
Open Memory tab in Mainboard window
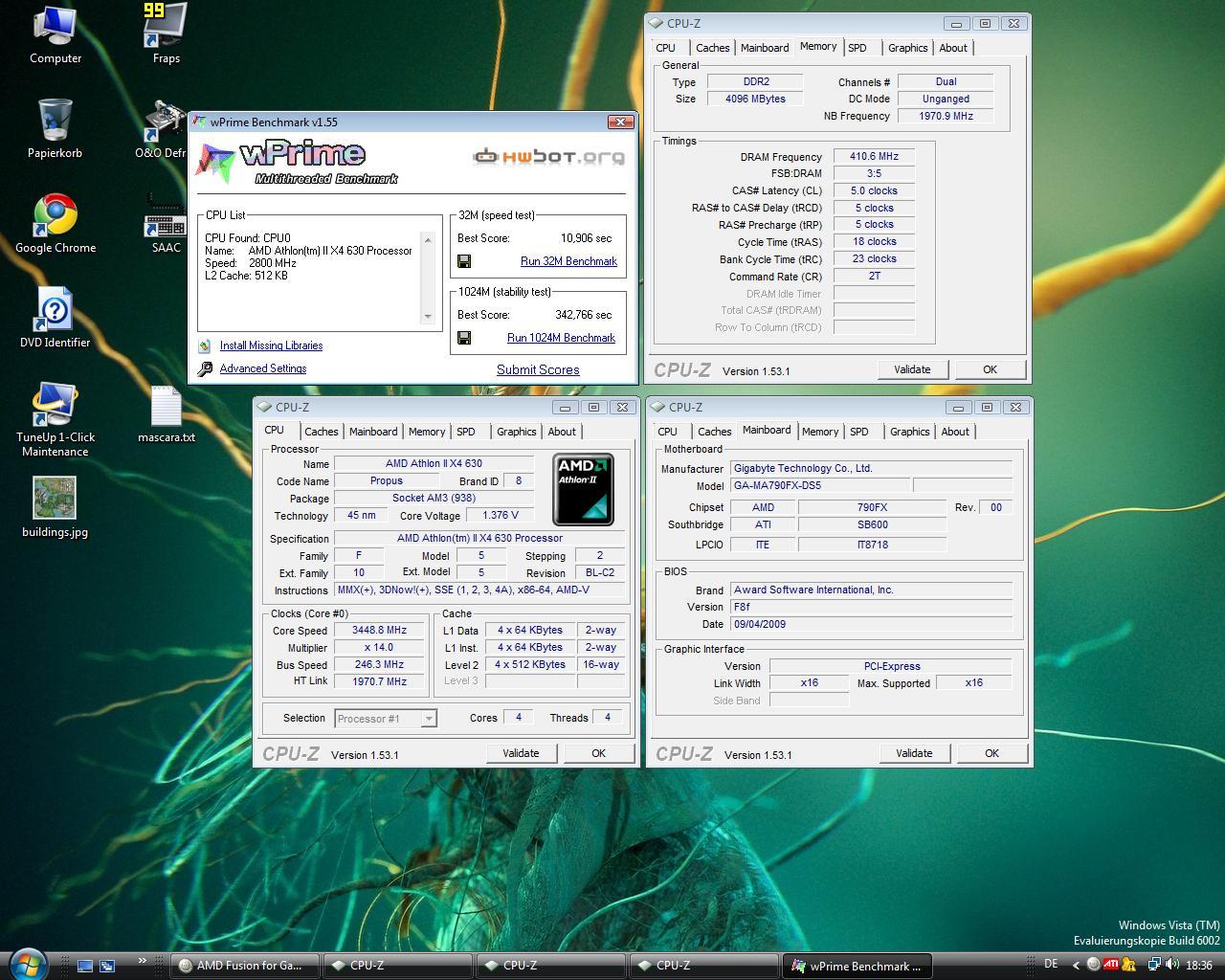(x=820, y=432)
